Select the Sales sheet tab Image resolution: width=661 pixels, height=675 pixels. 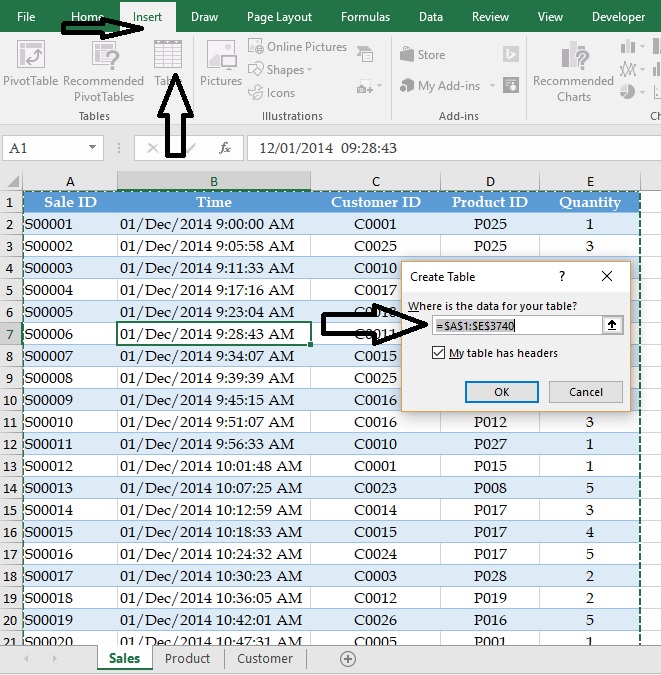pos(124,658)
